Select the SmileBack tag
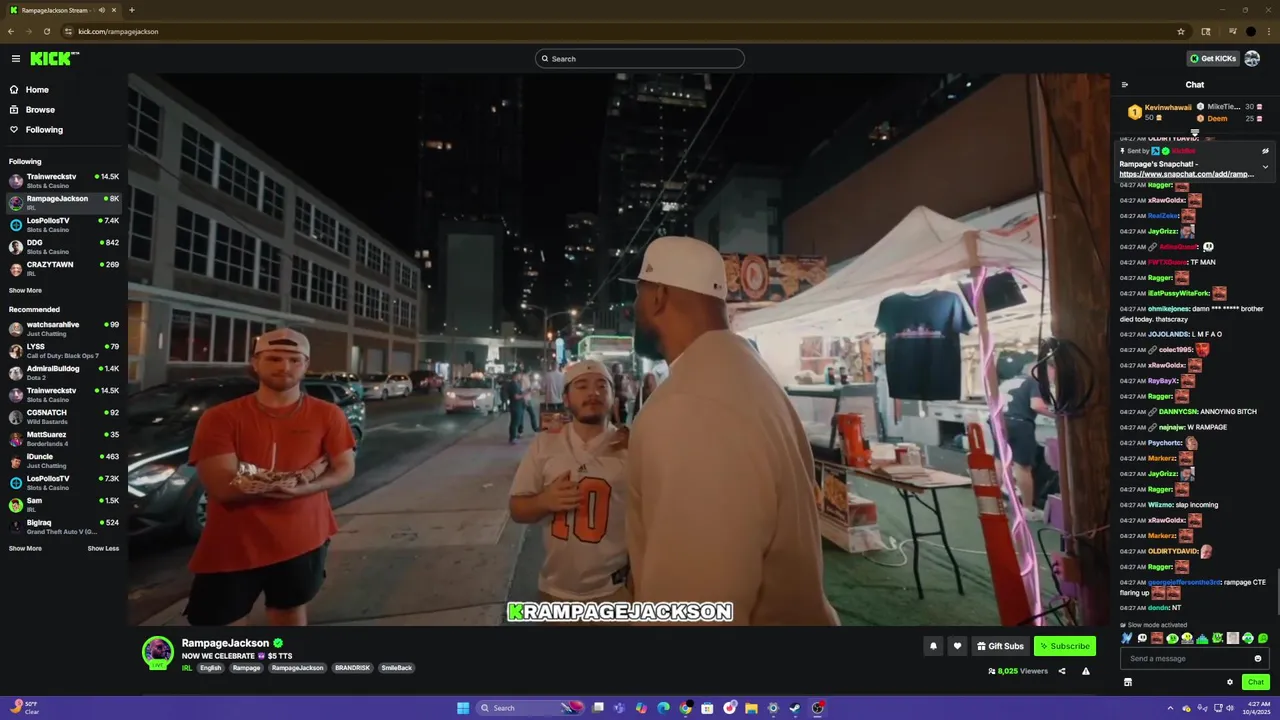 396,668
